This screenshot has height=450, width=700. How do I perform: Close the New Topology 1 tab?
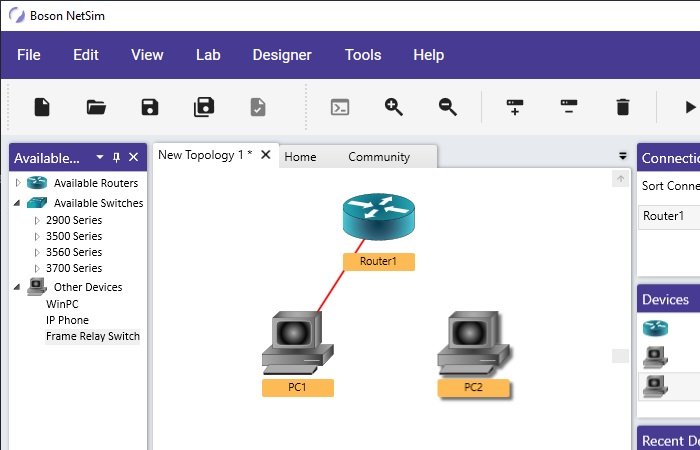point(266,154)
